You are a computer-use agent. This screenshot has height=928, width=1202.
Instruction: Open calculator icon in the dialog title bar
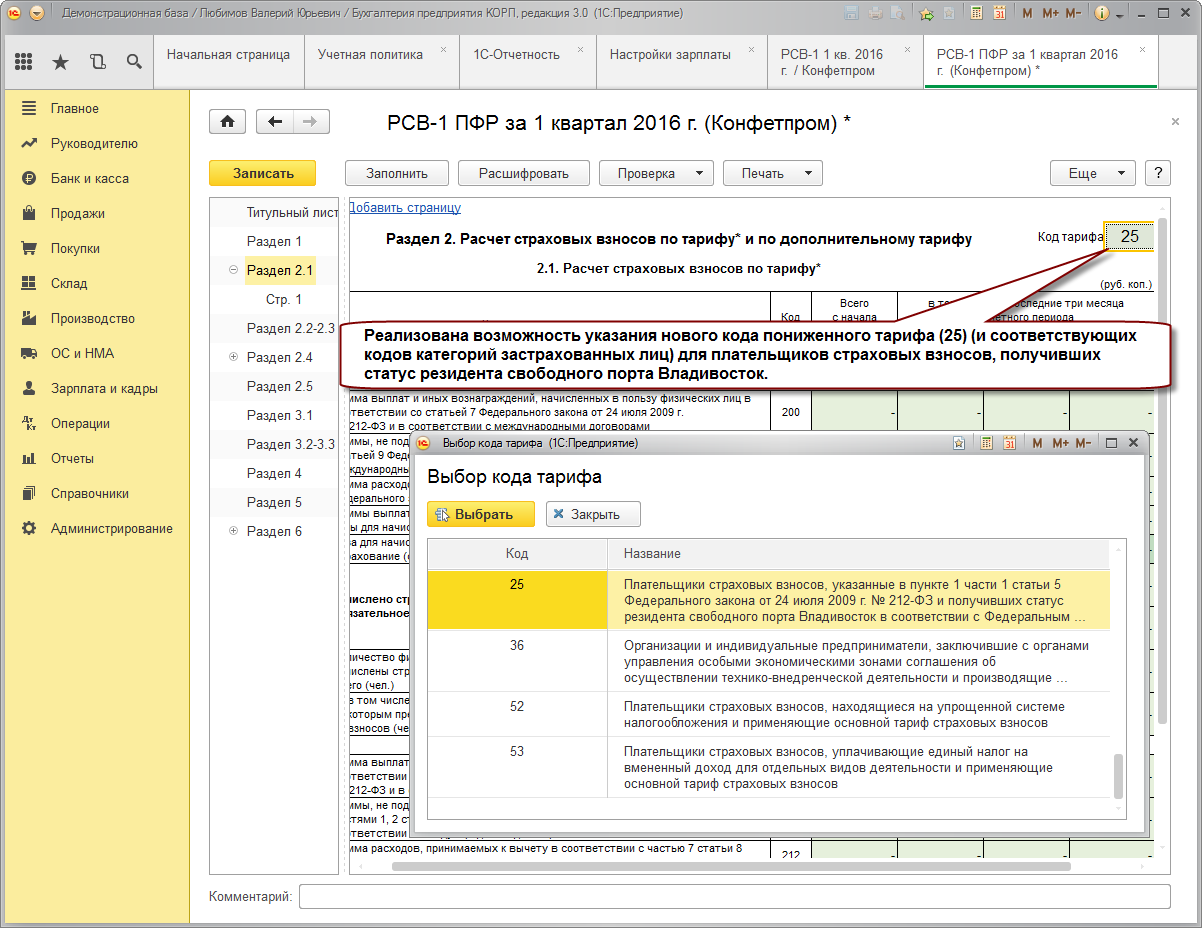coord(986,443)
